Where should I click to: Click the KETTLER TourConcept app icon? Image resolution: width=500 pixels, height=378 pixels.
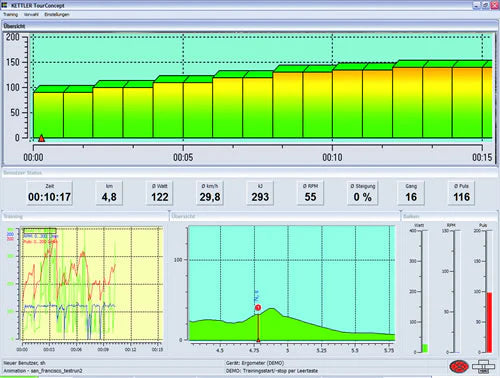[4, 5]
